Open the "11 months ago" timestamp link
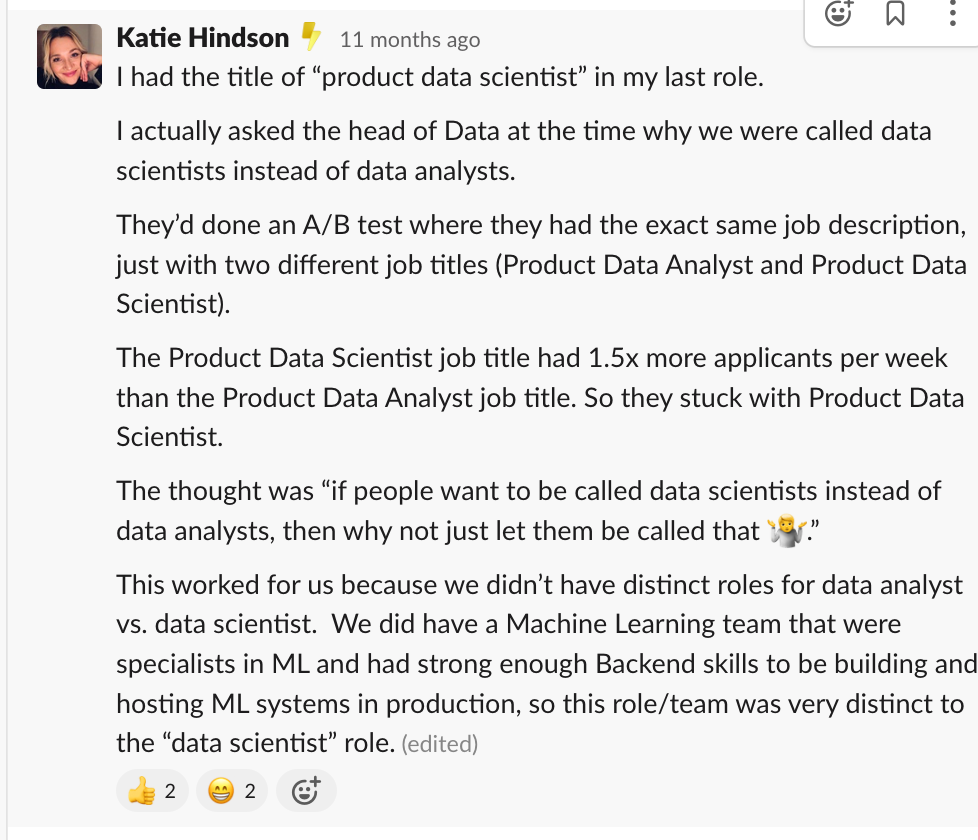978x840 pixels. pyautogui.click(x=410, y=40)
